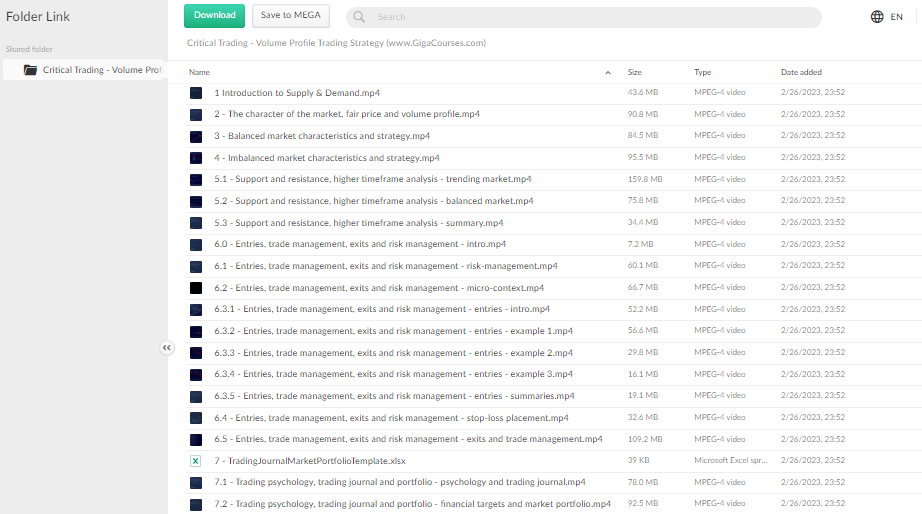The height and width of the screenshot is (514, 922).
Task: Collapse the left sidebar panel
Action: [x=167, y=348]
